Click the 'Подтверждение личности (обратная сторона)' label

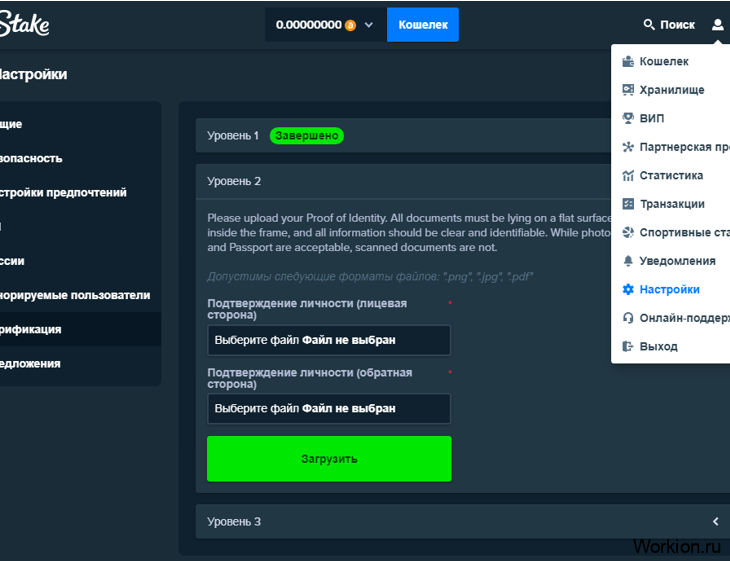(310, 378)
